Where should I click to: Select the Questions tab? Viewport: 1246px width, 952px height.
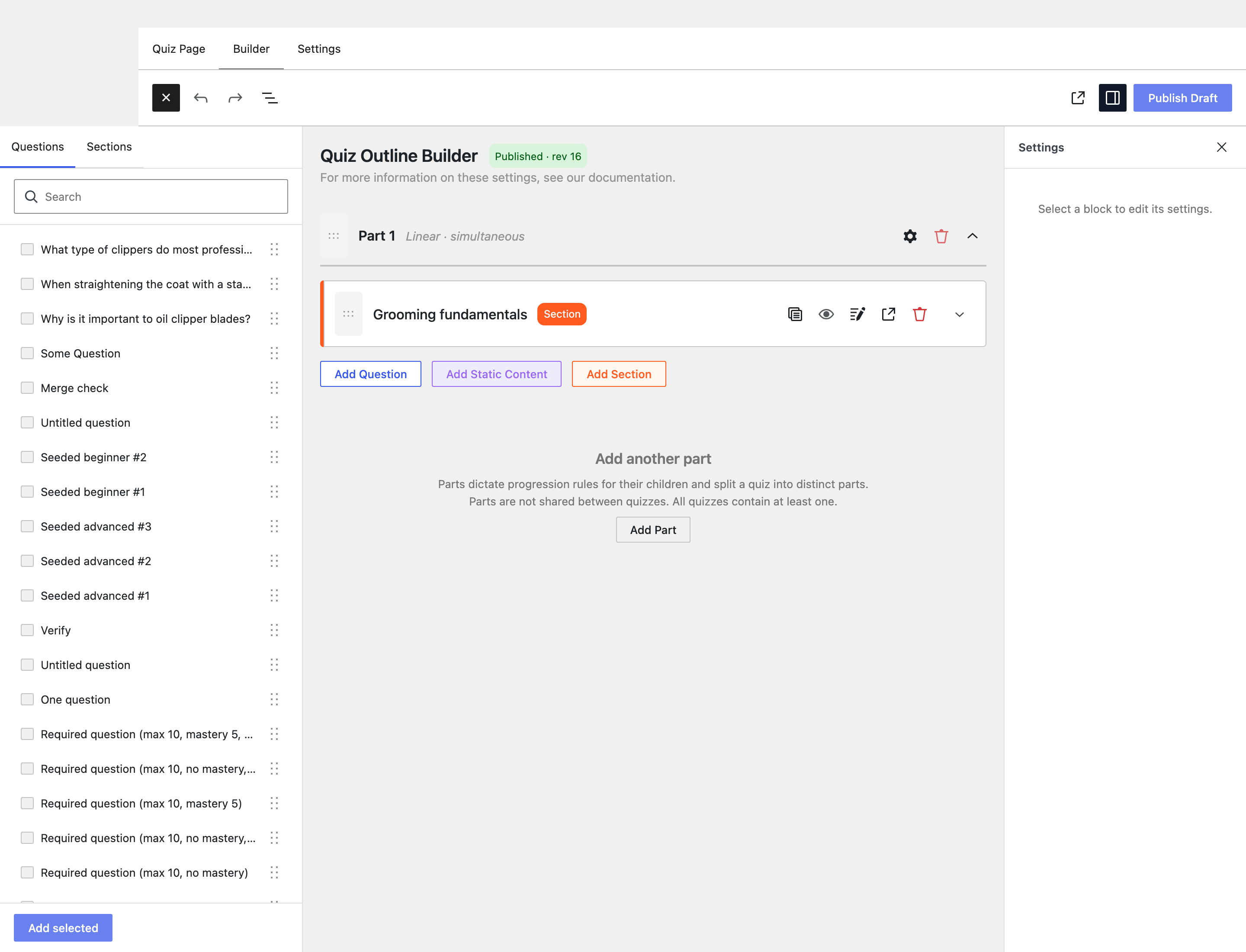37,147
